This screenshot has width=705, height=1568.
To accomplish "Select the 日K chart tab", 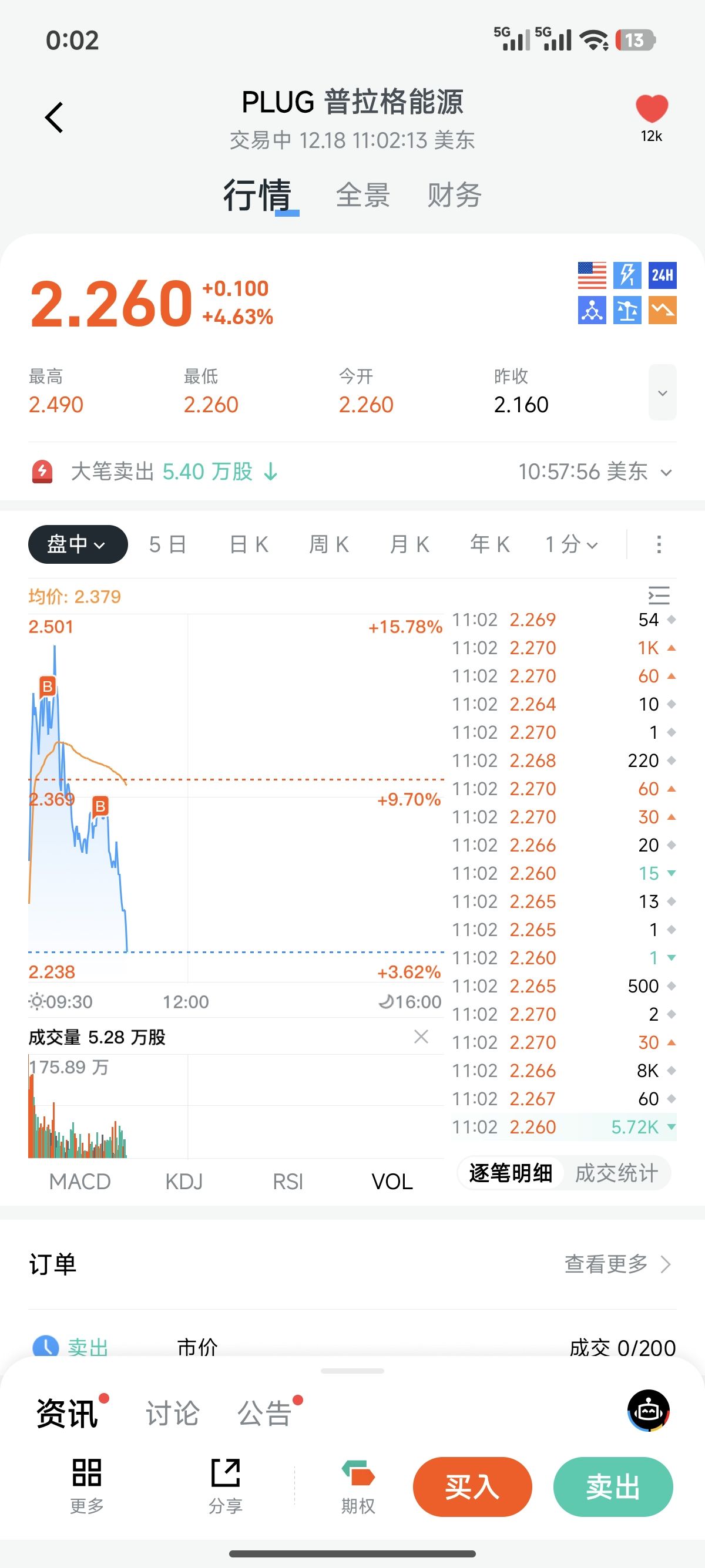I will point(249,544).
